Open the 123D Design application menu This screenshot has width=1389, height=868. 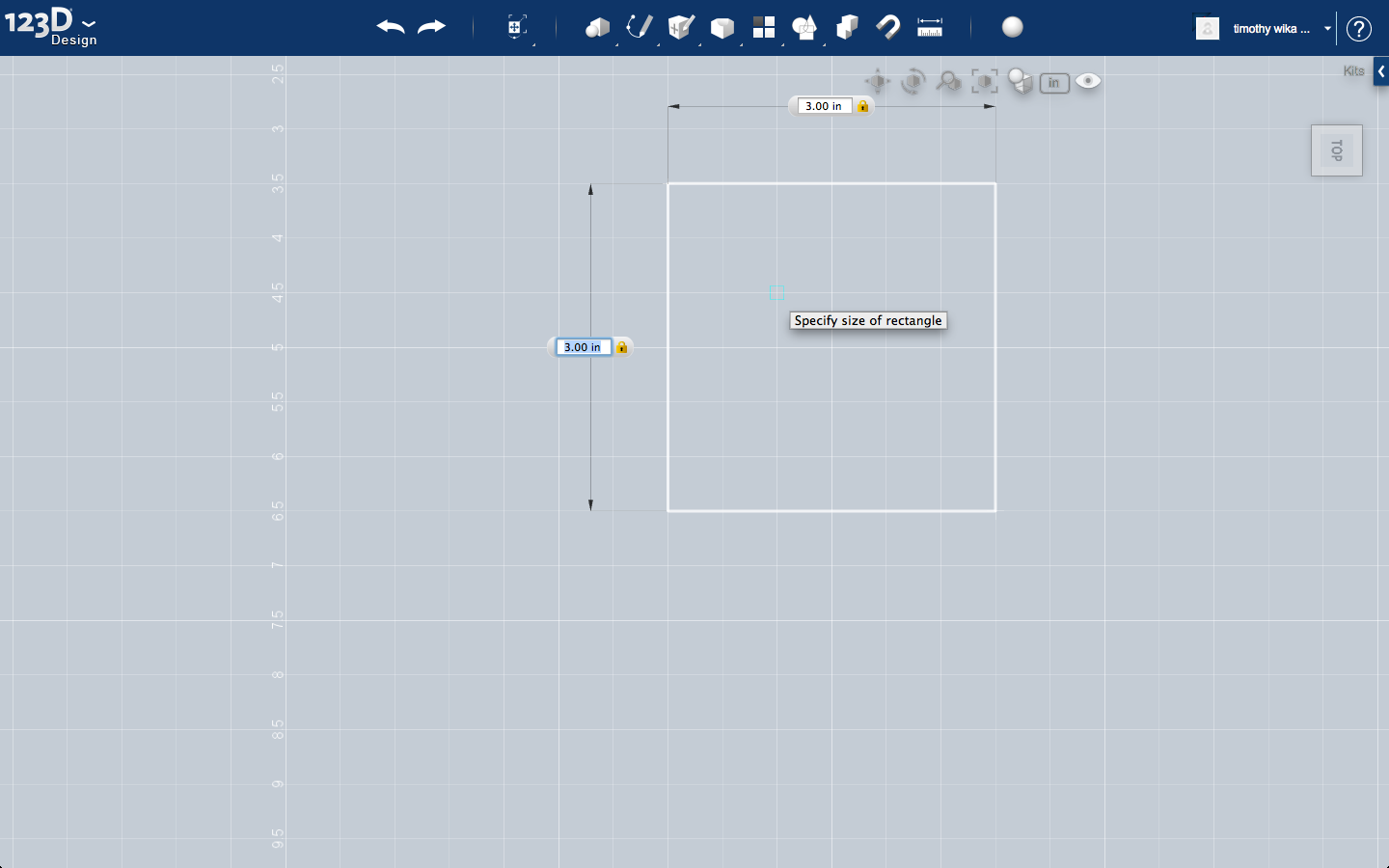[50, 26]
